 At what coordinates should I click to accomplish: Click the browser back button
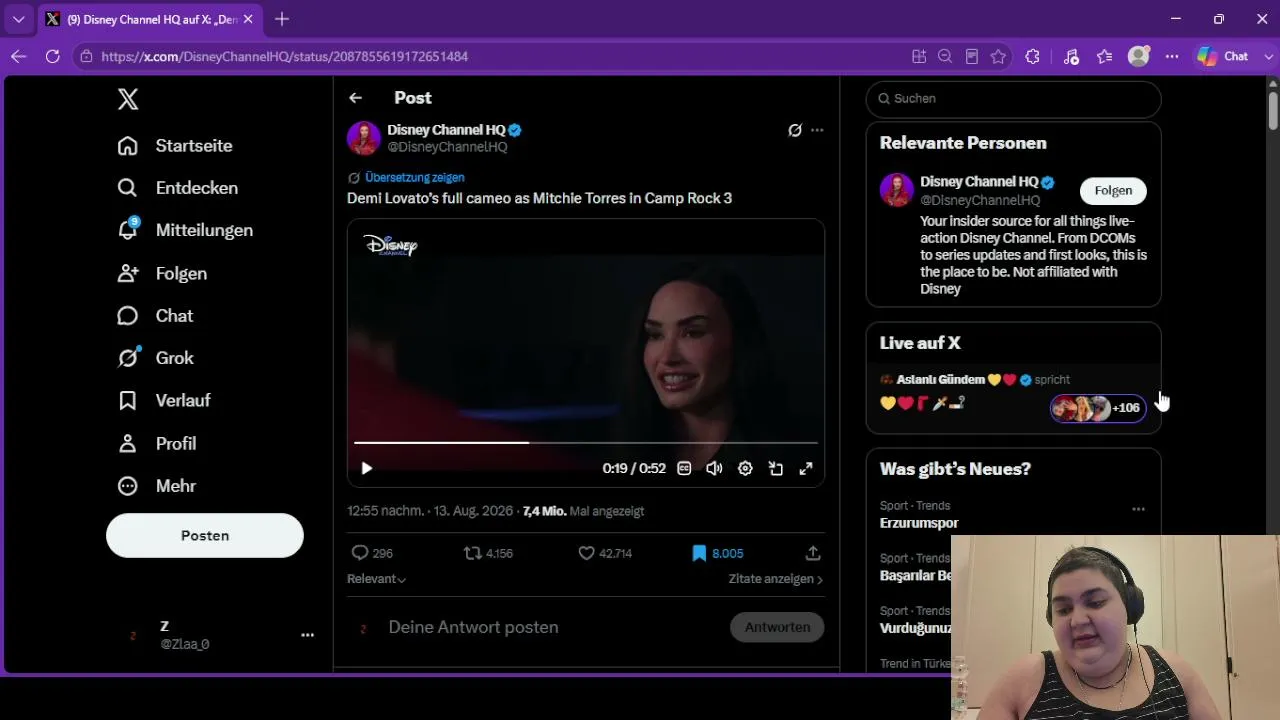(18, 57)
